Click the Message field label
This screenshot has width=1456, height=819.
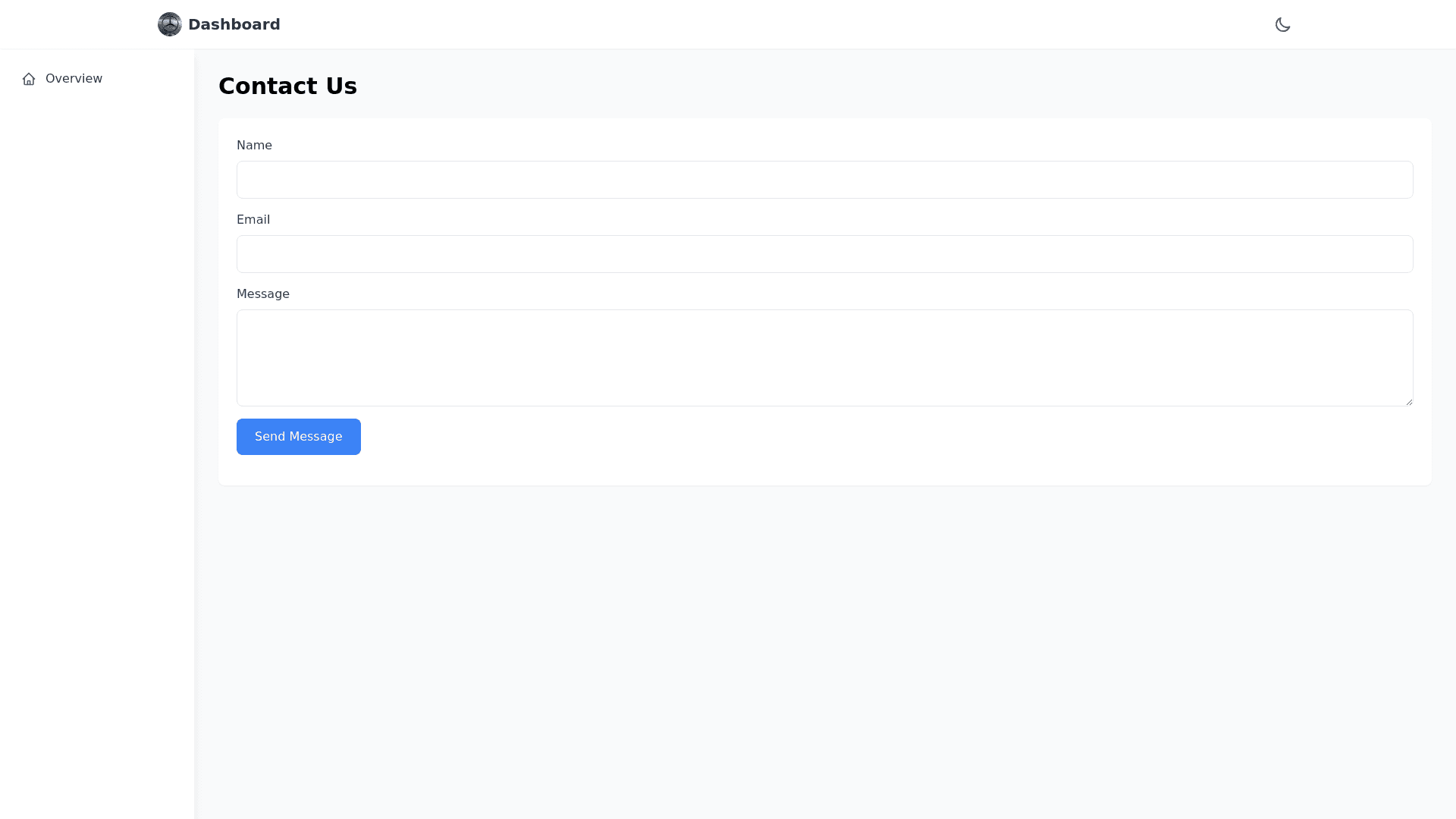coord(262,293)
